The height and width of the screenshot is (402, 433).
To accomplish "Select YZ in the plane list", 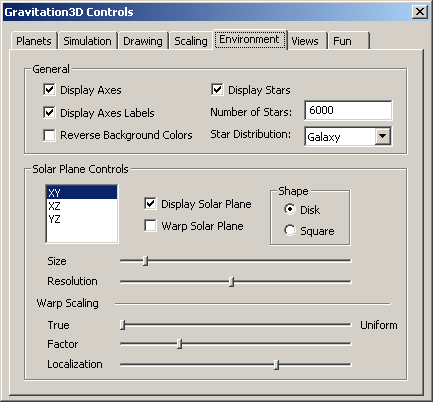I will point(82,219).
